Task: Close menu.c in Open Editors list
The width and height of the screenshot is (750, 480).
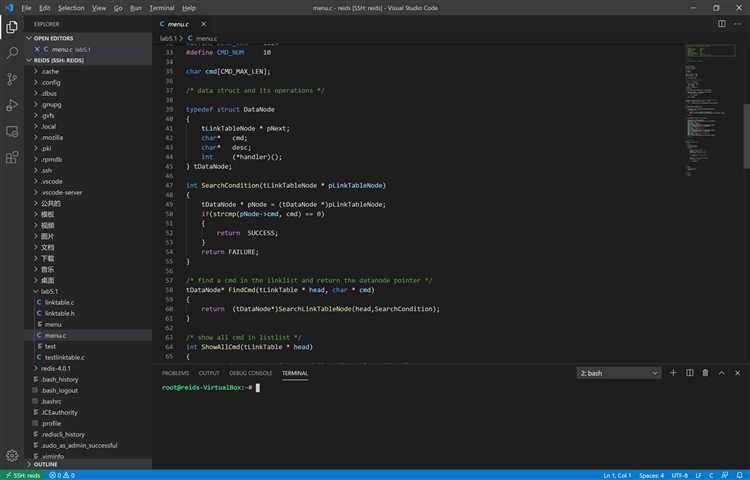Action: pos(37,49)
